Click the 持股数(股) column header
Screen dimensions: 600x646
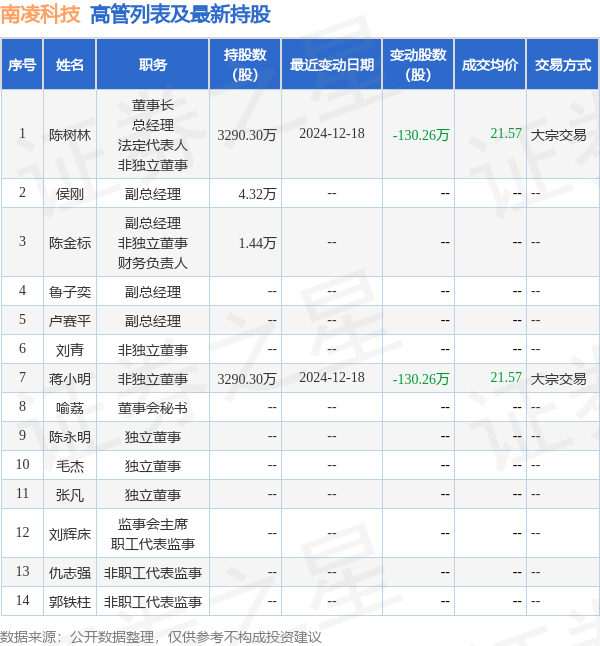[x=245, y=65]
